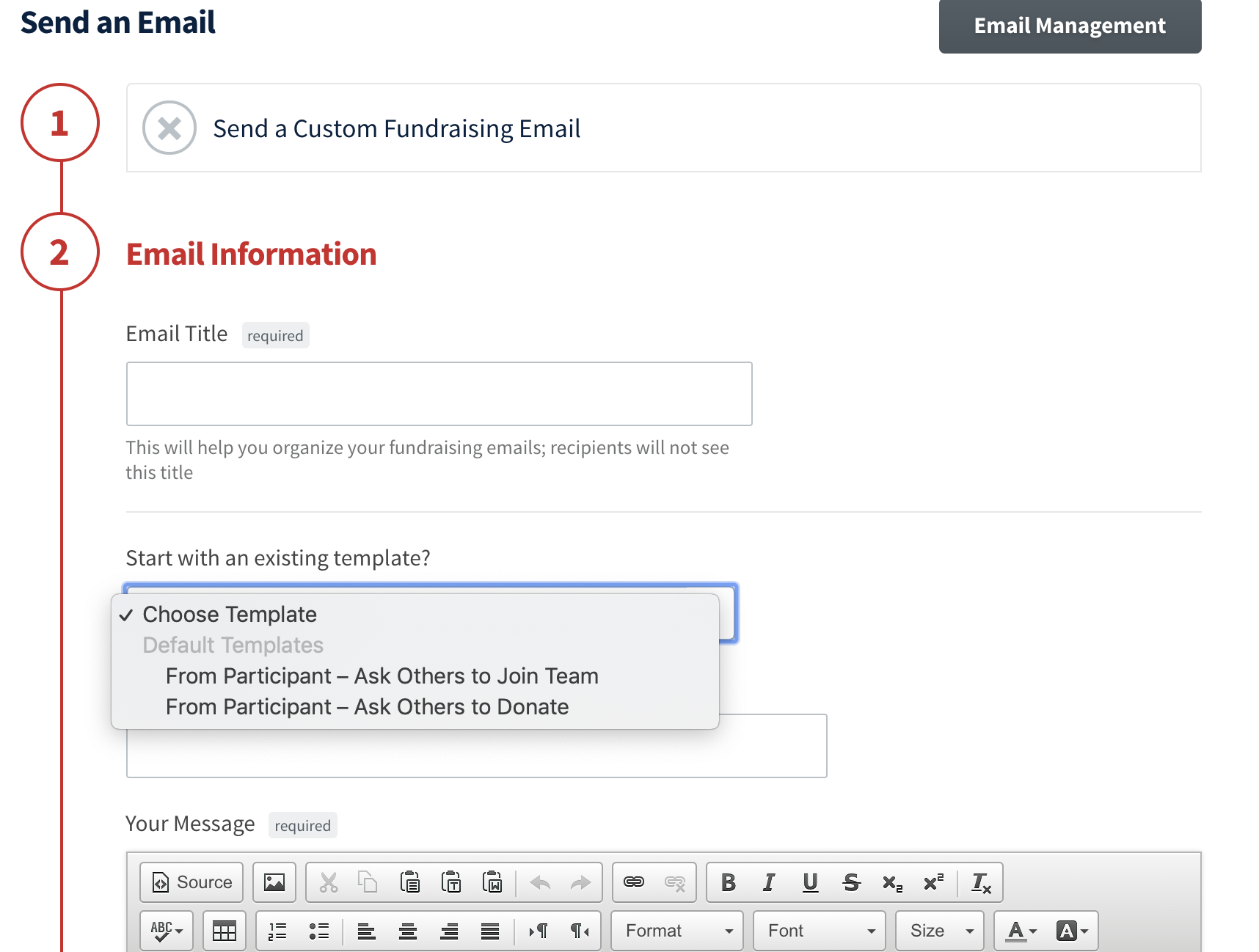Click the Send a Custom Fundraising Email heading
This screenshot has width=1259, height=952.
(x=397, y=128)
